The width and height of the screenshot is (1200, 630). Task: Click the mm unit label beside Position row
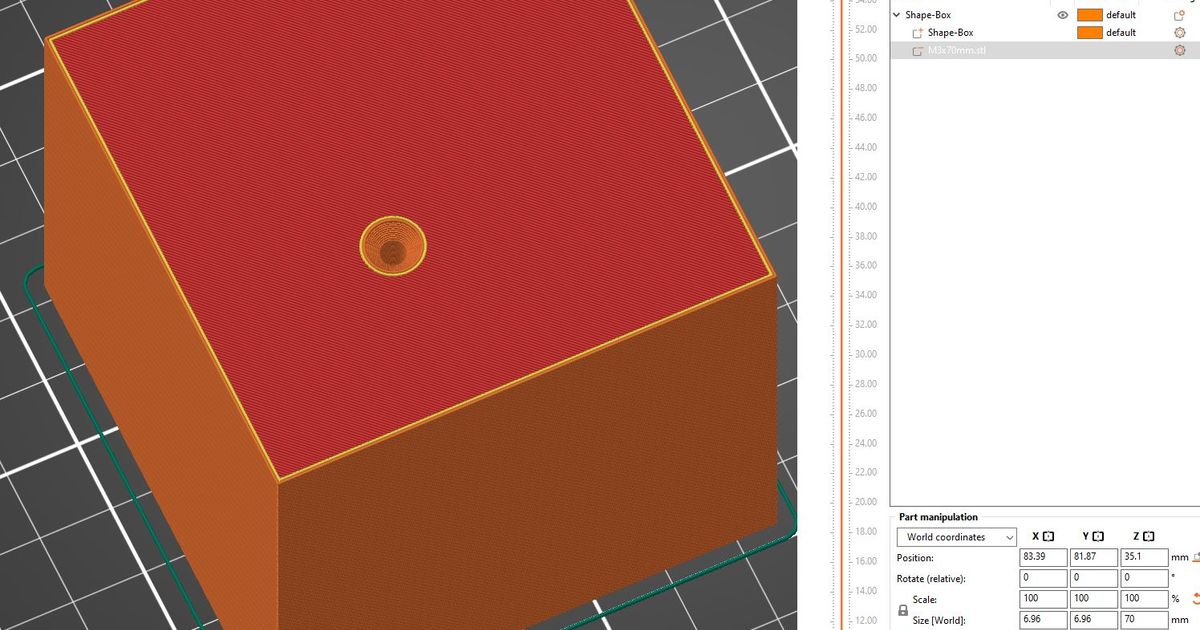tap(1181, 557)
